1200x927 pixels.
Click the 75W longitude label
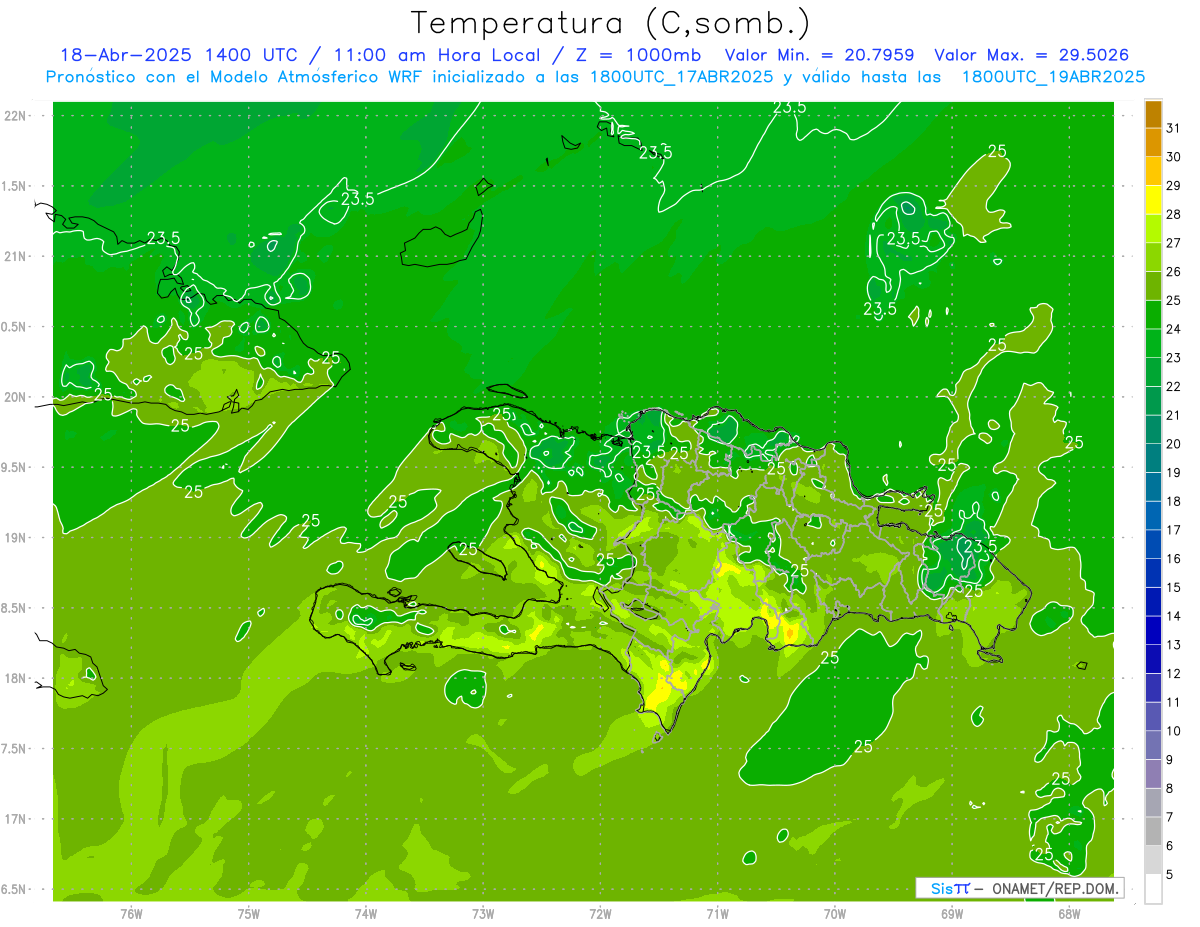tap(249, 913)
